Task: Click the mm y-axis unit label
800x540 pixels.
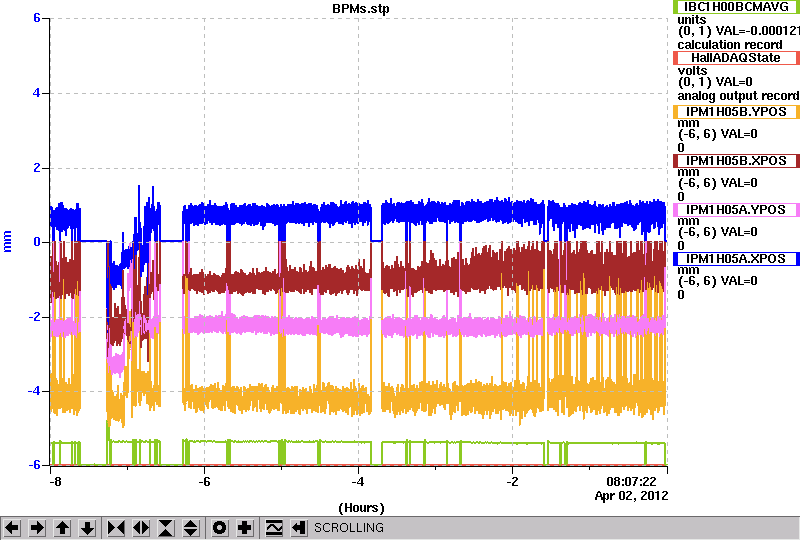Action: pyautogui.click(x=7, y=241)
